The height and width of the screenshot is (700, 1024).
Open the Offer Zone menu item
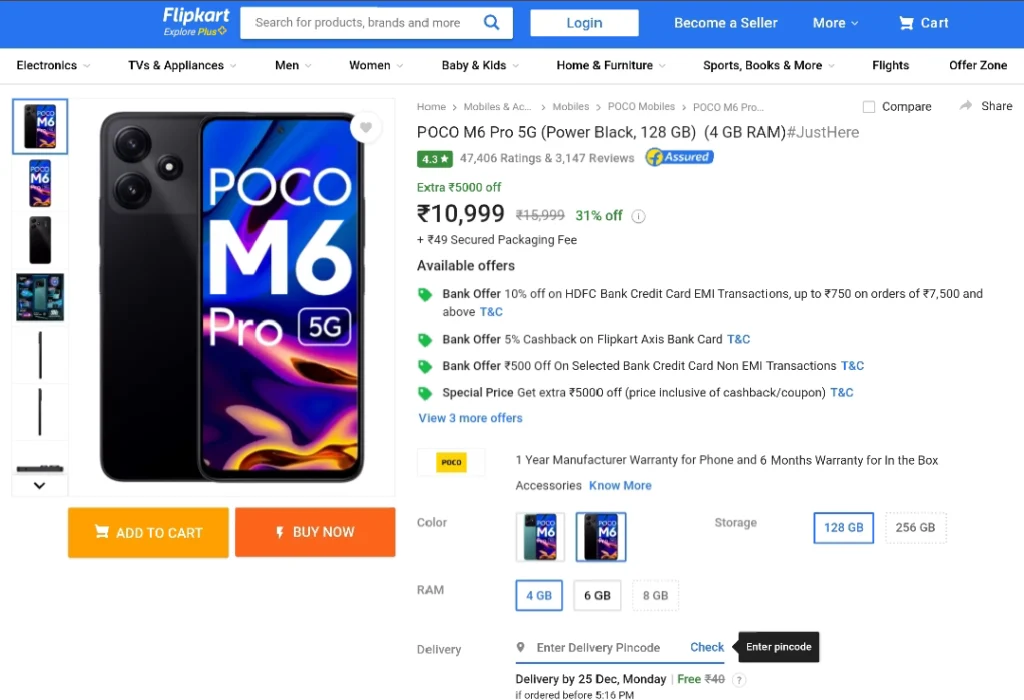tap(978, 65)
